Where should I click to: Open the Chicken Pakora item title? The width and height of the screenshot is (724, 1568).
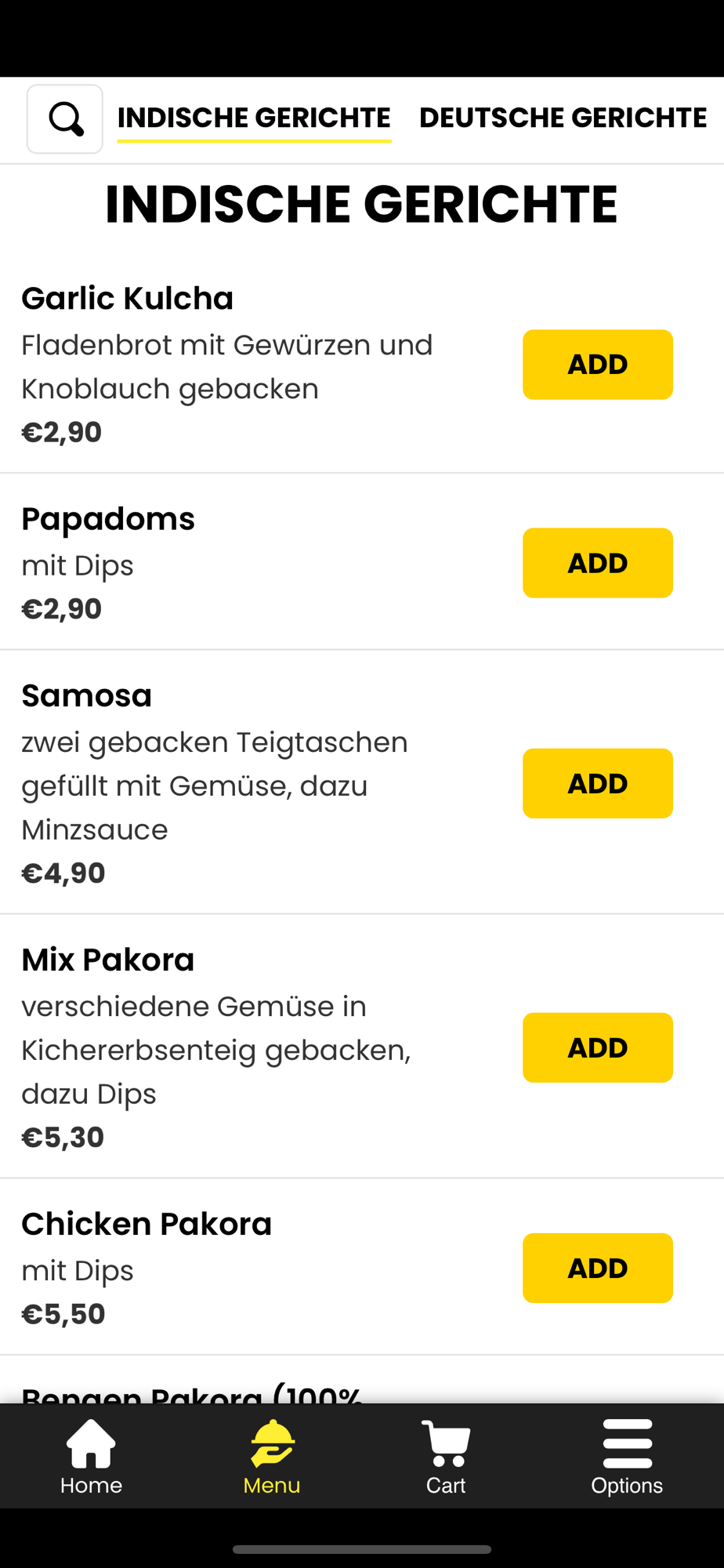coord(147,1224)
